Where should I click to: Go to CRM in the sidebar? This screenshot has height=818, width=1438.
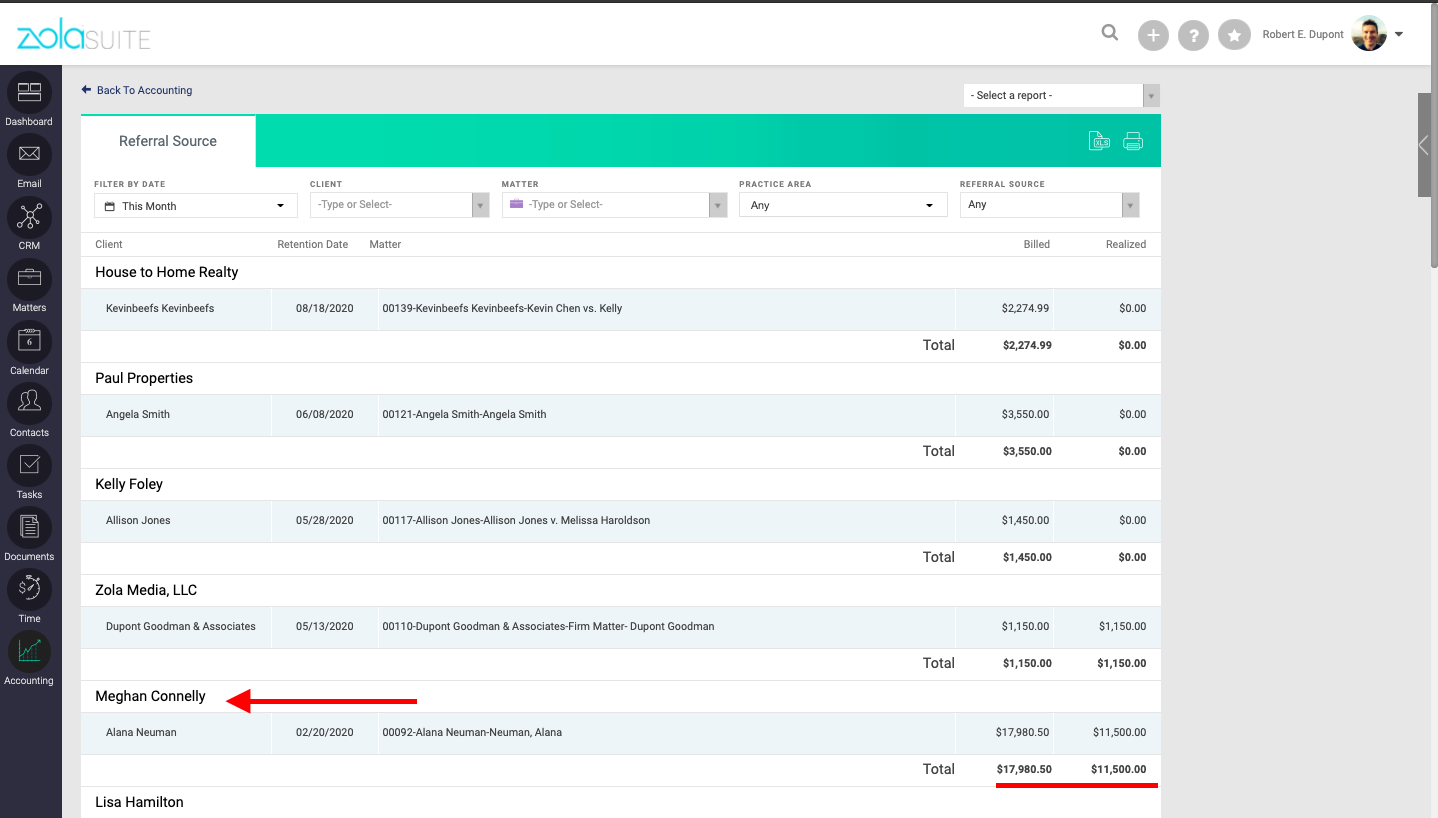[29, 217]
